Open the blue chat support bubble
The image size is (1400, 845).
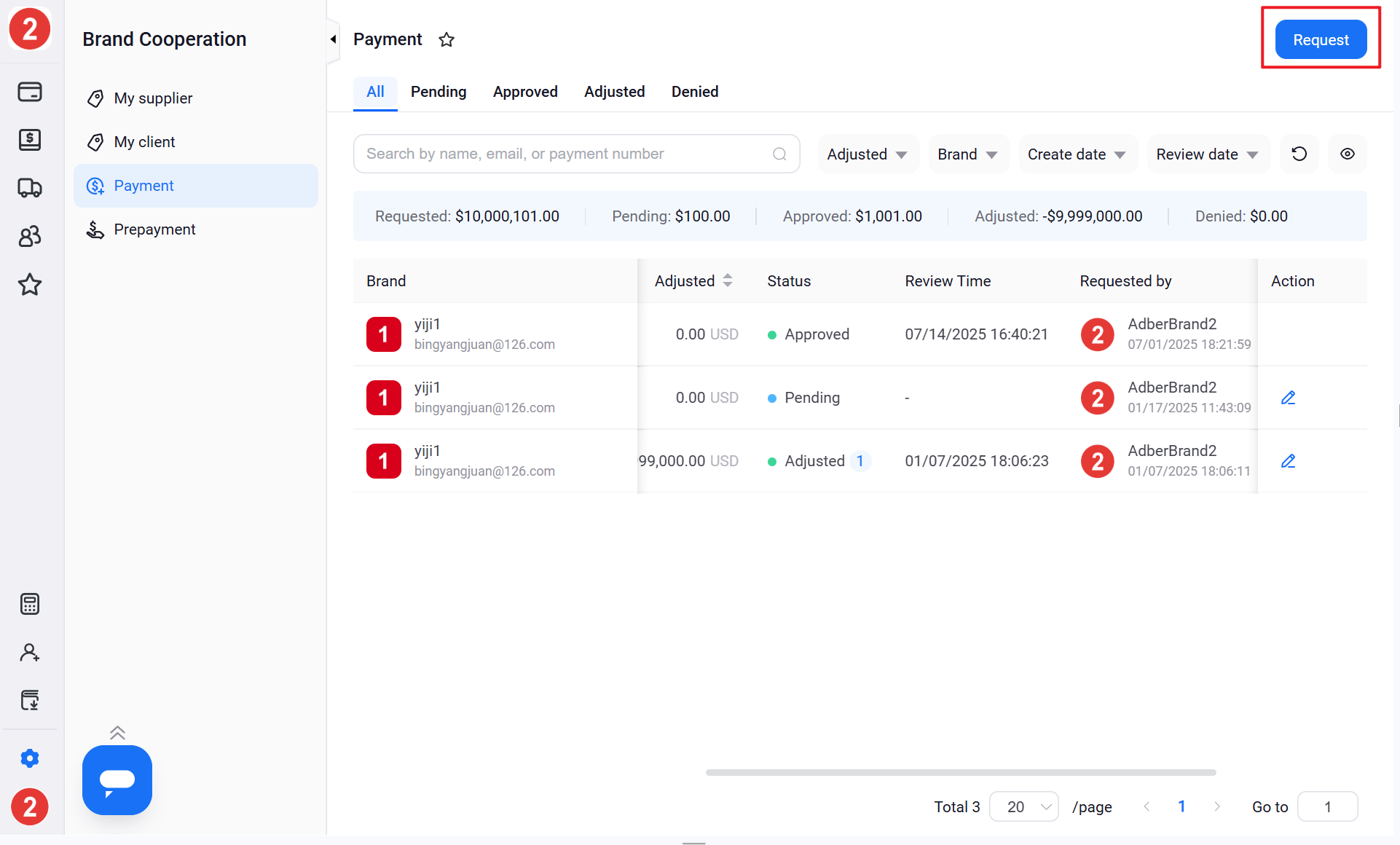[x=117, y=780]
